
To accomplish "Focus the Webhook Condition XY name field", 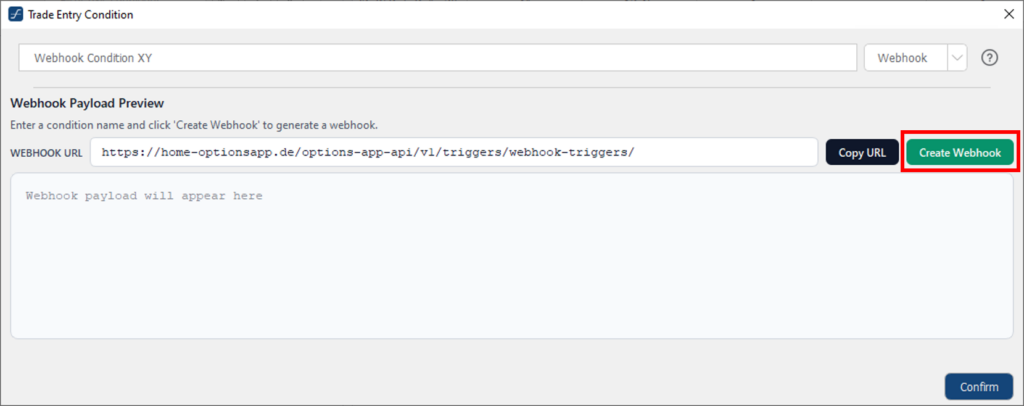I will click(x=438, y=58).
